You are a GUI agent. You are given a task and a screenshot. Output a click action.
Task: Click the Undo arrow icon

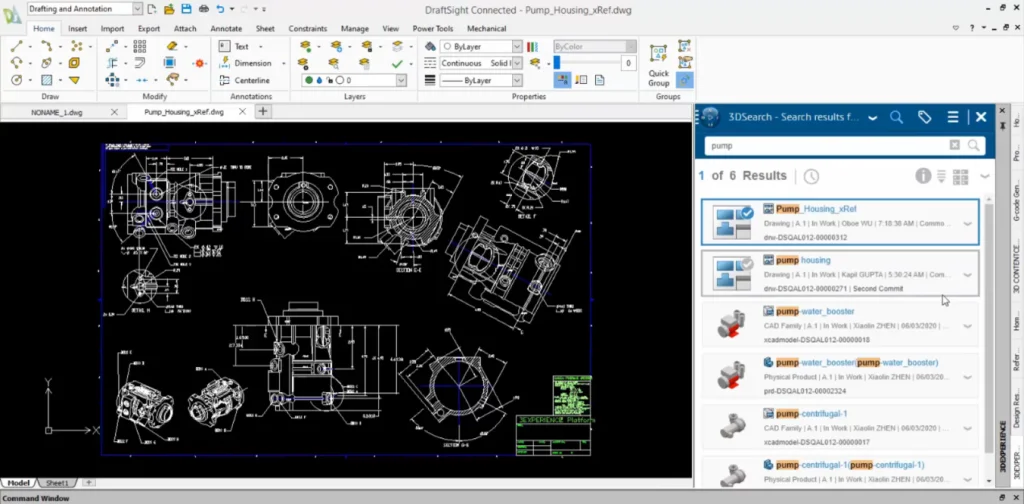(x=220, y=9)
